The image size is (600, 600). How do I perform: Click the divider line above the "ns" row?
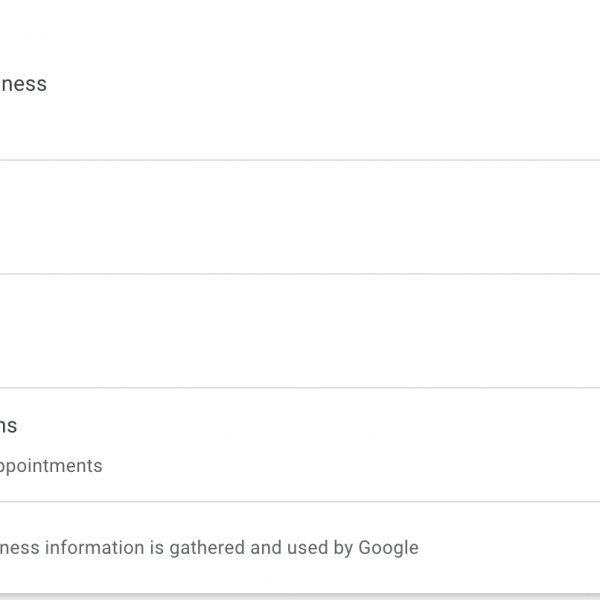(x=300, y=388)
